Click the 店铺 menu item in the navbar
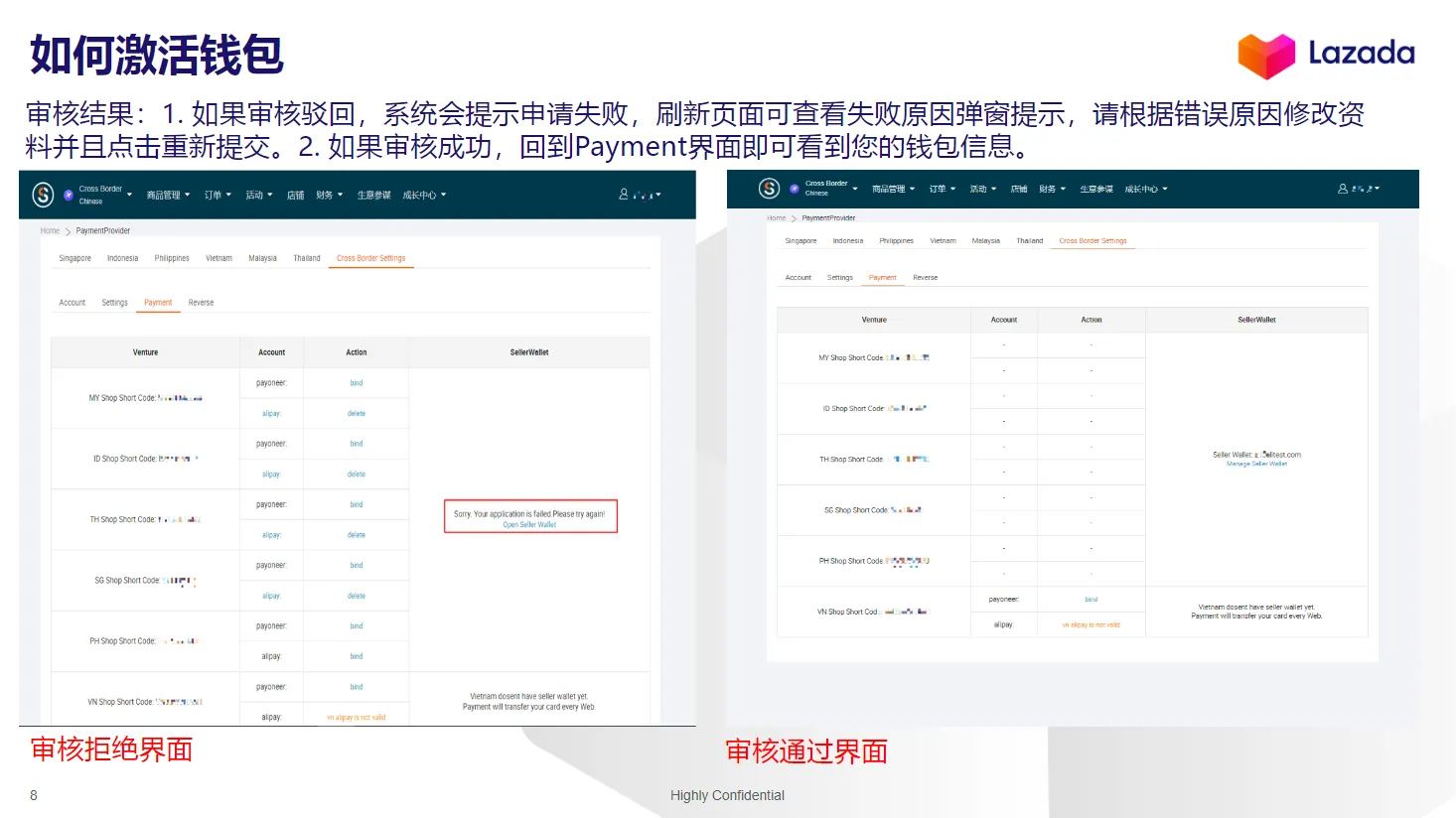 click(295, 194)
